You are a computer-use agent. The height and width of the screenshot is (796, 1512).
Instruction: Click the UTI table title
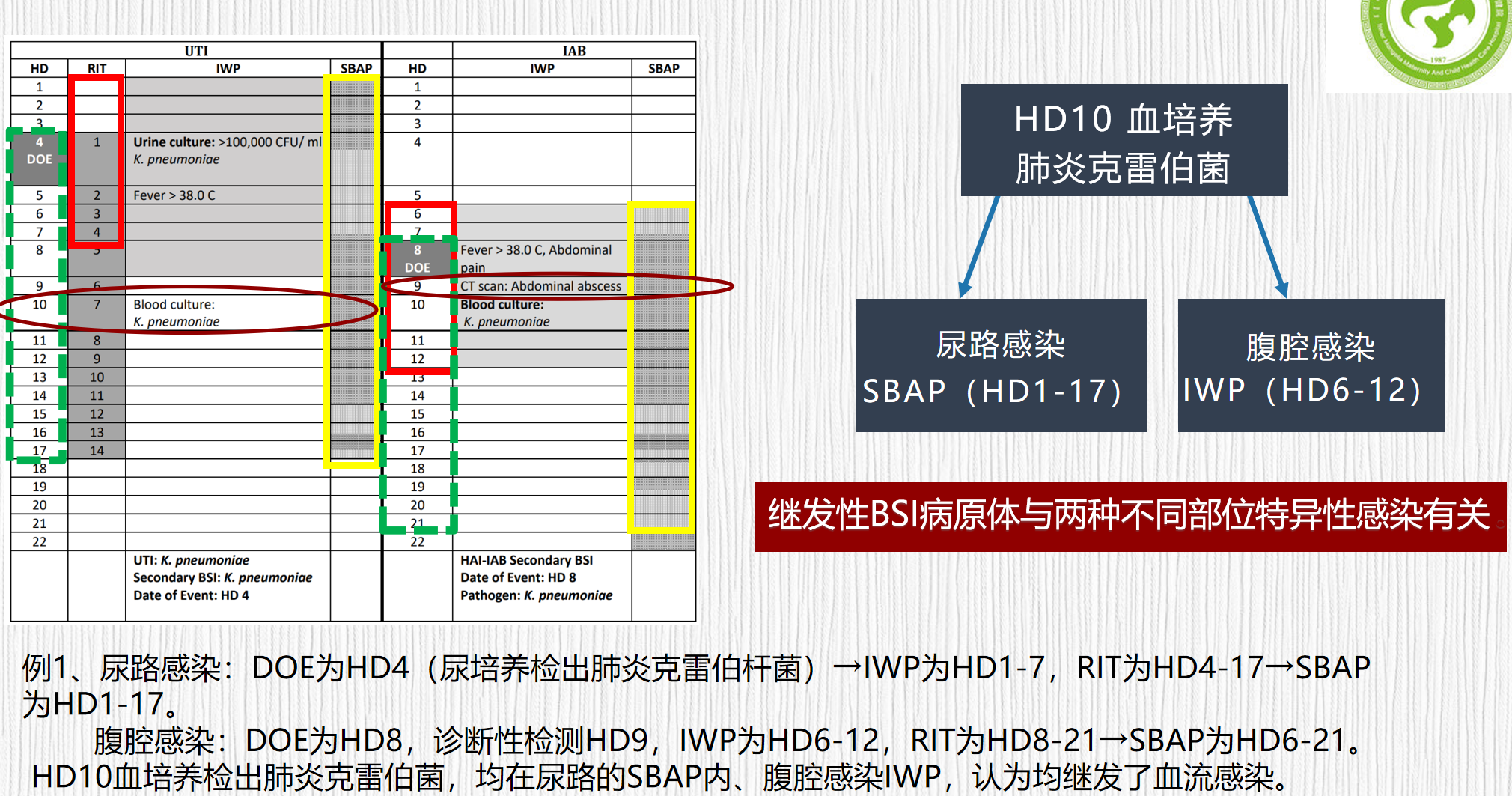196,51
